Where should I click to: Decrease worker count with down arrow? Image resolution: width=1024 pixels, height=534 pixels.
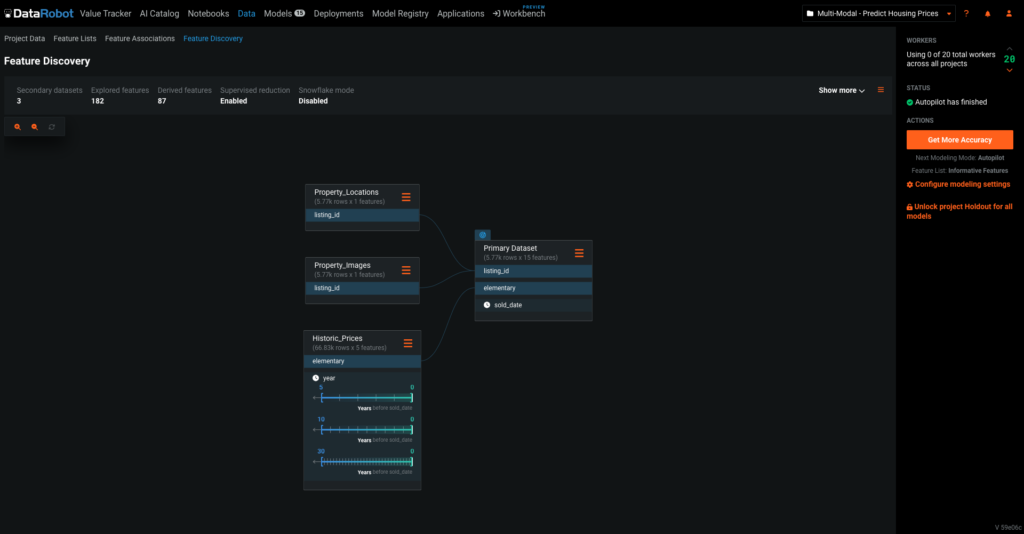point(1009,71)
